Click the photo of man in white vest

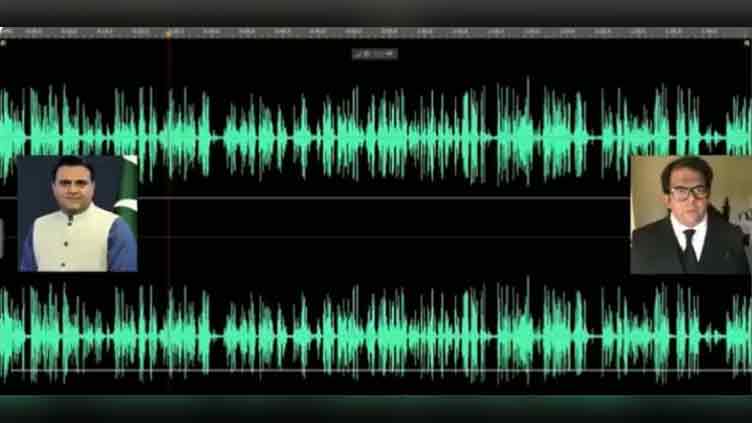(77, 213)
